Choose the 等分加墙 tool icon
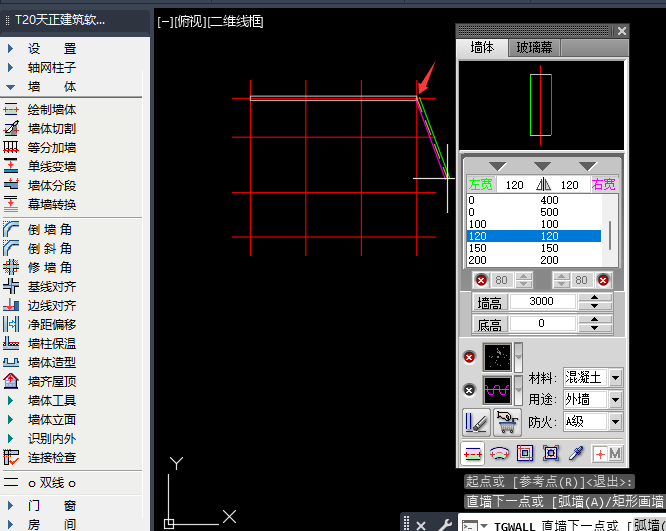The height and width of the screenshot is (531, 666). click(11, 147)
